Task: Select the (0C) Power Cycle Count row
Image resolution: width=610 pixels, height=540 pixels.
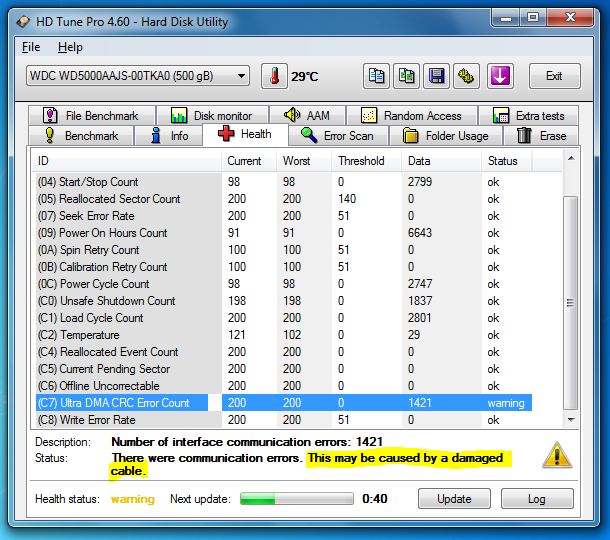Action: pyautogui.click(x=282, y=284)
